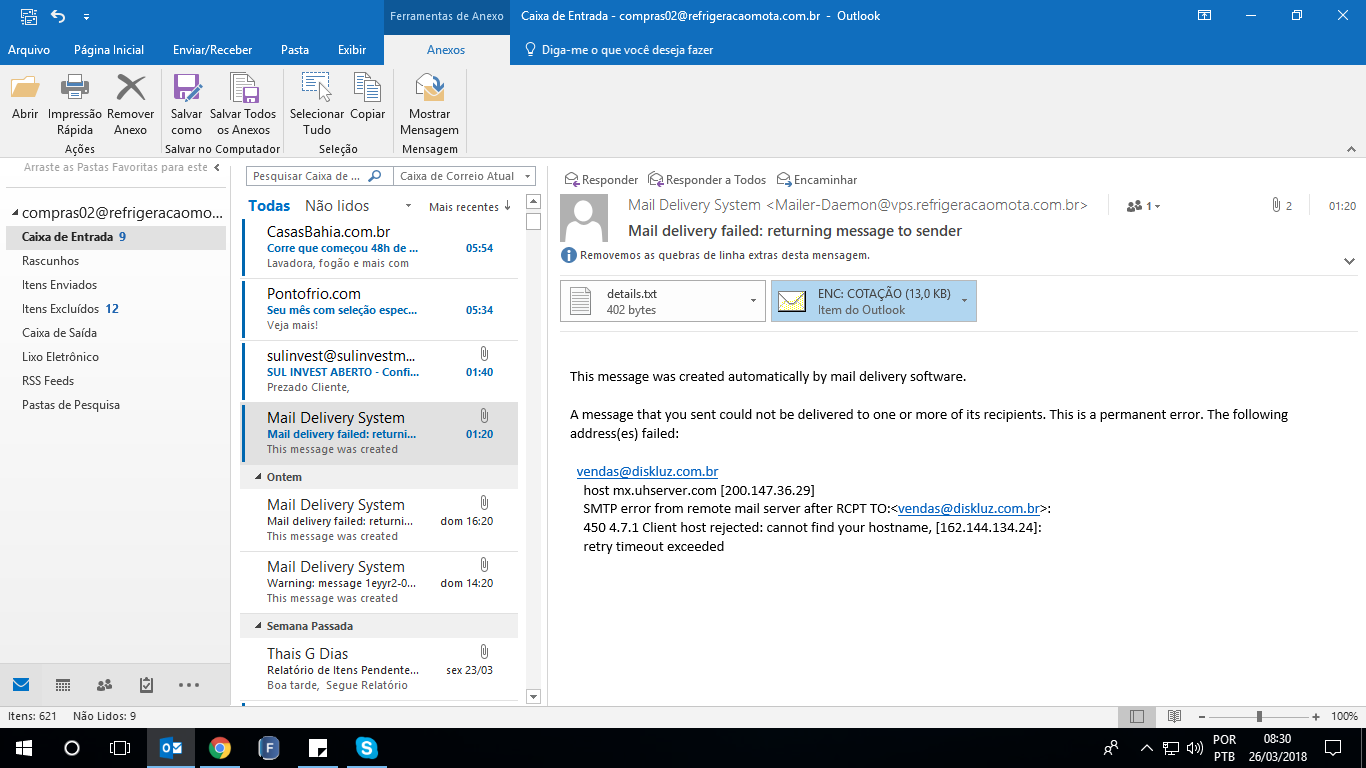
Task: Open the Caixa de Correio Atual dropdown
Action: [464, 176]
